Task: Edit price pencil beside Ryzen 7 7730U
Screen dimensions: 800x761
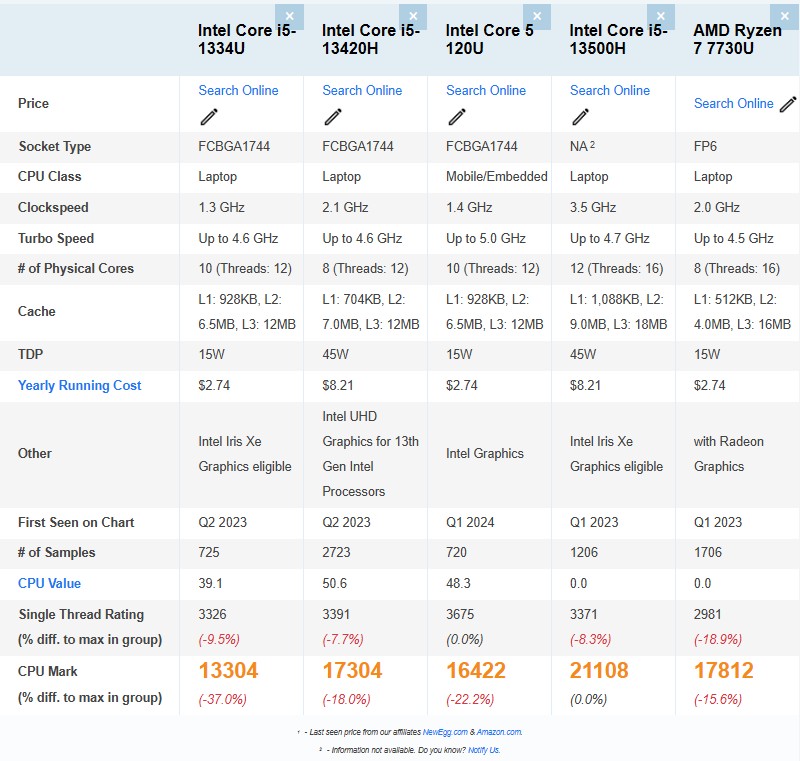Action: point(788,104)
